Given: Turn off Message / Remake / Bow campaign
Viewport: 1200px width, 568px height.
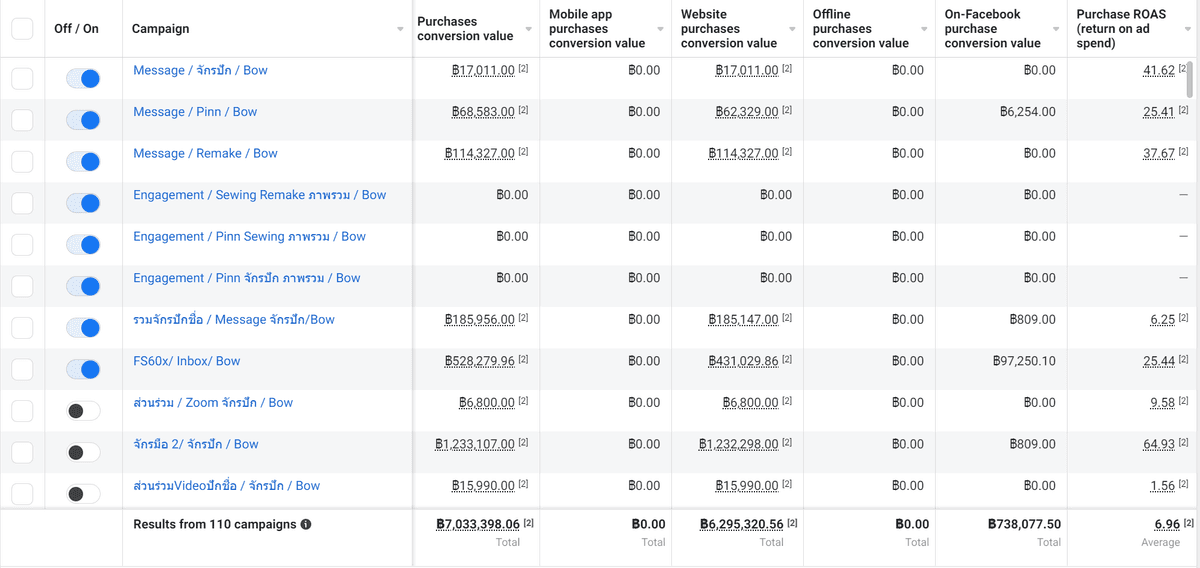Looking at the screenshot, I should pyautogui.click(x=83, y=162).
